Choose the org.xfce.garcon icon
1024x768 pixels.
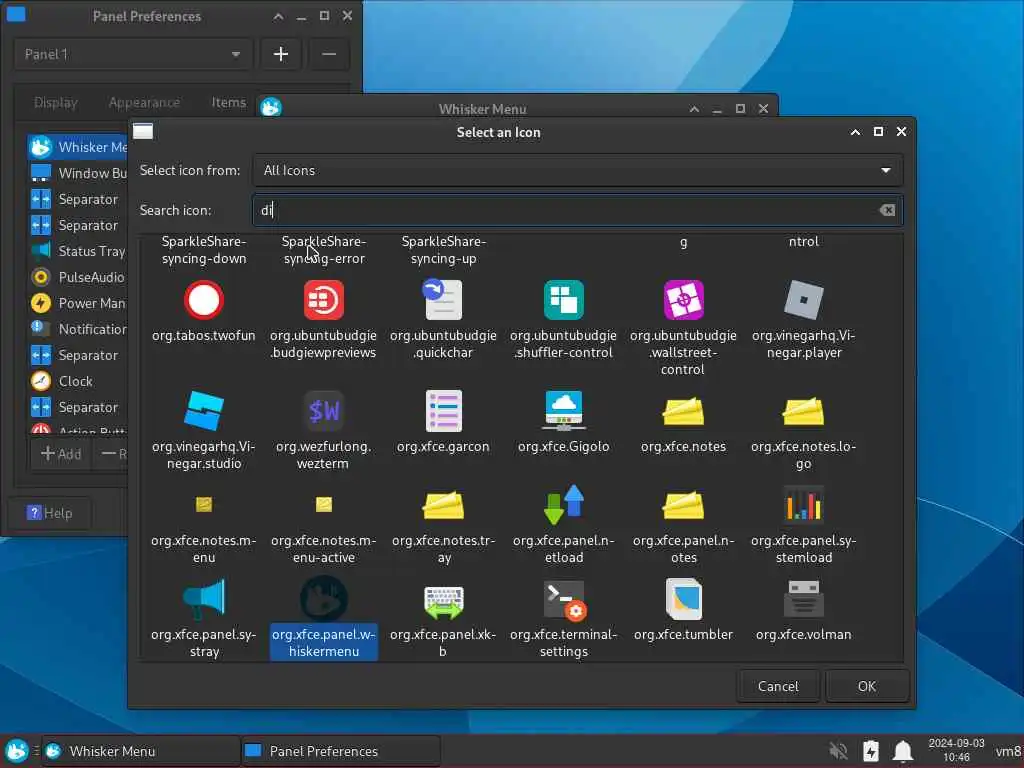pyautogui.click(x=443, y=411)
